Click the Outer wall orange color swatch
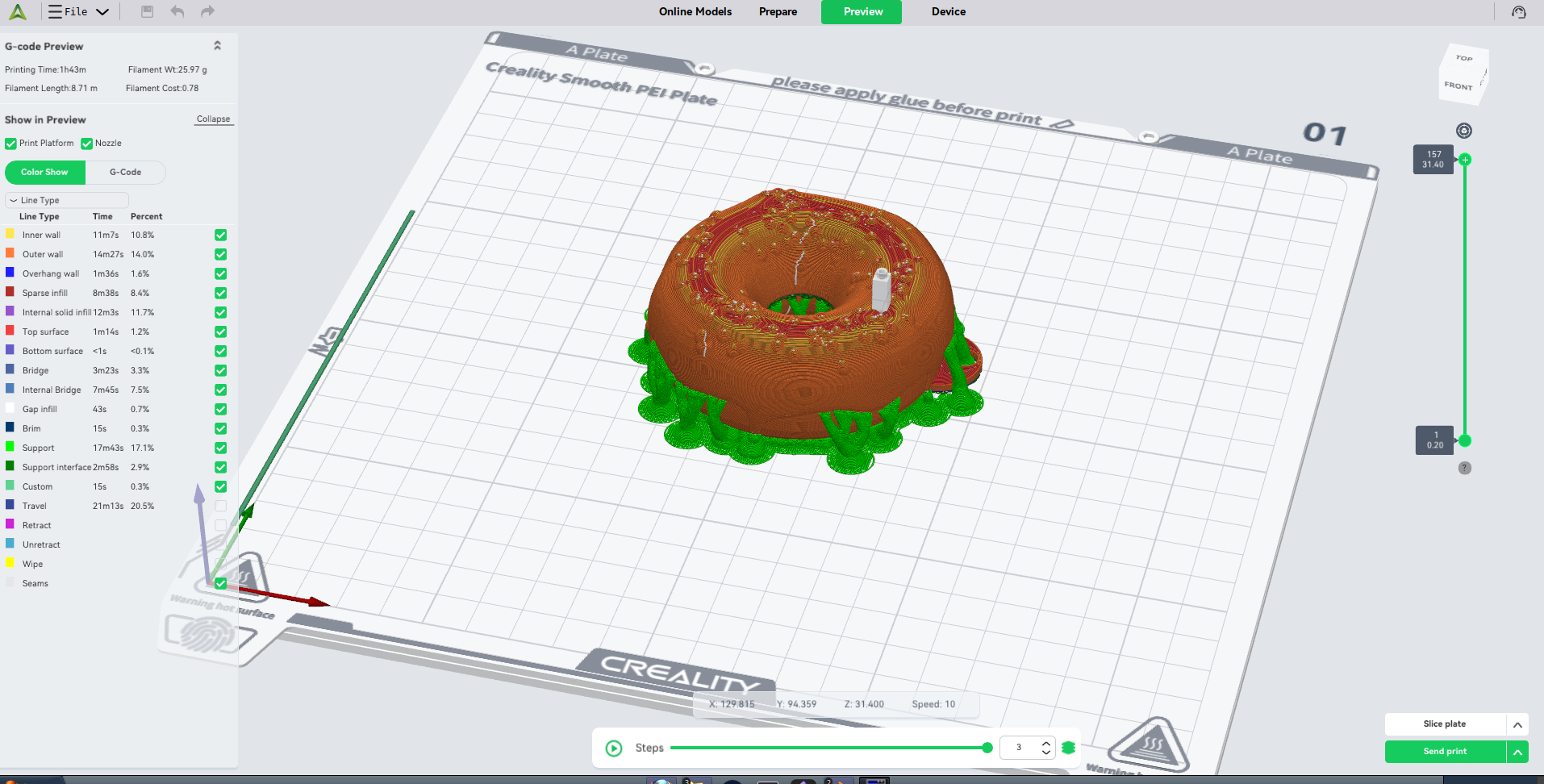 click(x=10, y=253)
